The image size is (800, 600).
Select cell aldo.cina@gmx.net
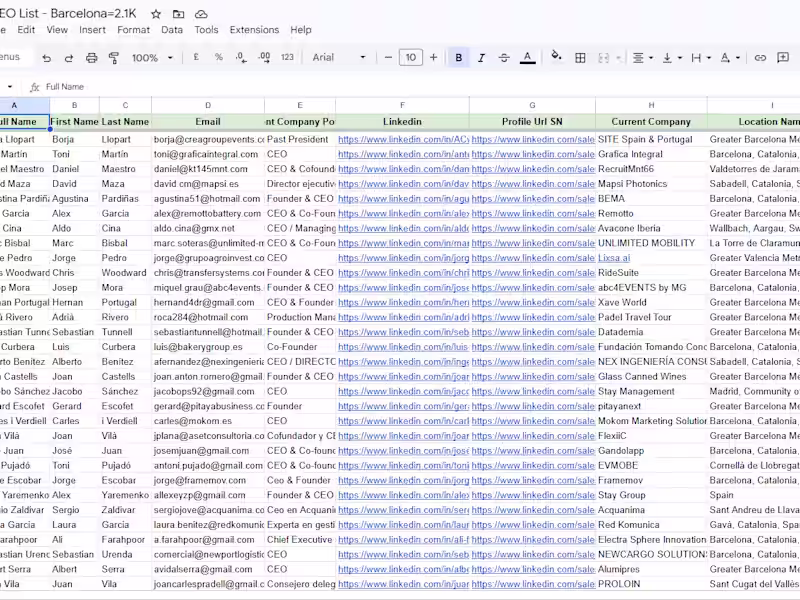pyautogui.click(x=208, y=228)
